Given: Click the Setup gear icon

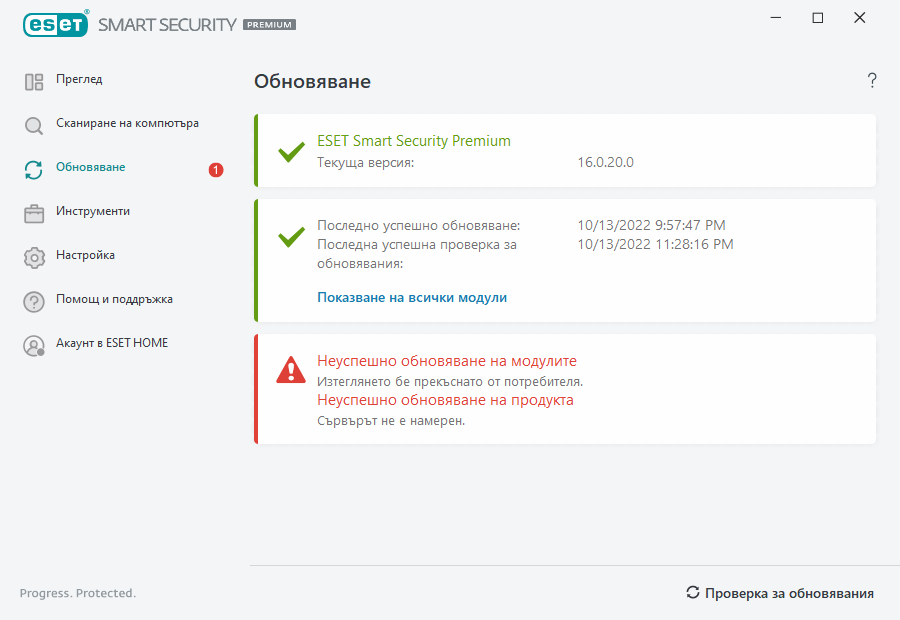Looking at the screenshot, I should [34, 257].
